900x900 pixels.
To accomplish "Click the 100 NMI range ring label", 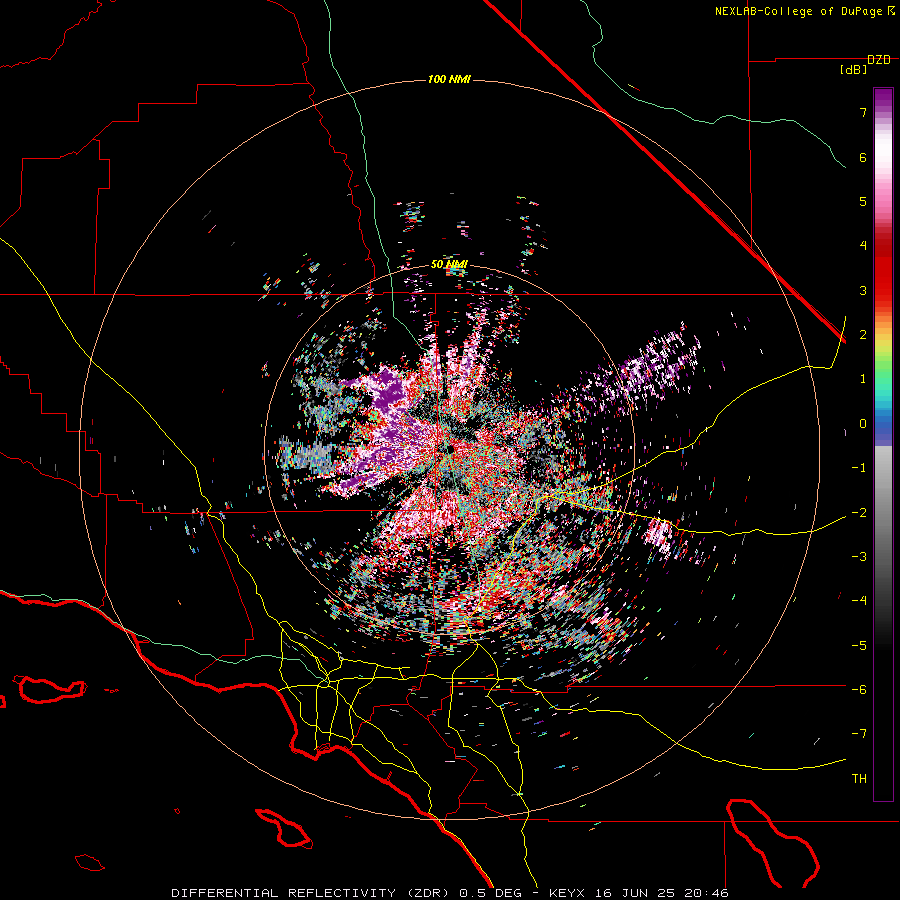I will [449, 79].
